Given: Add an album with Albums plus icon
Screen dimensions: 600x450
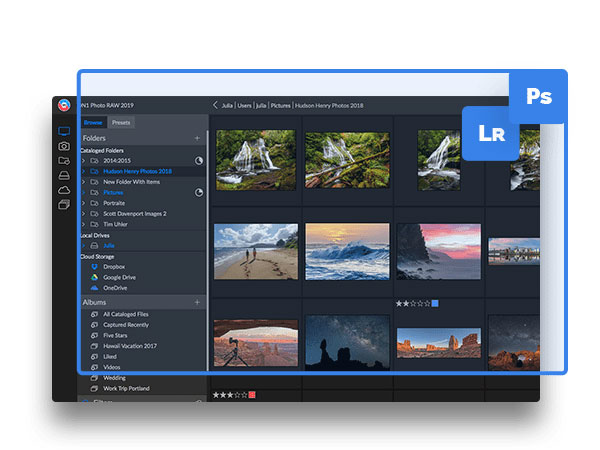Looking at the screenshot, I should 197,302.
